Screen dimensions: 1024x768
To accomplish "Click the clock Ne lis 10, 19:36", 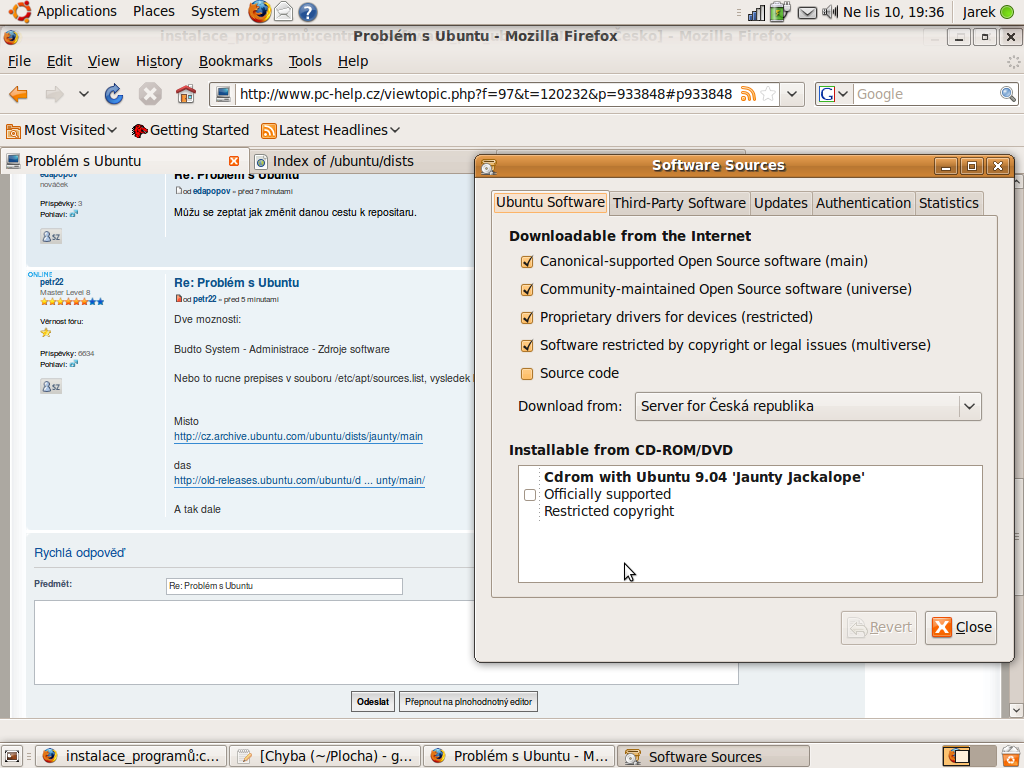I will (x=893, y=12).
